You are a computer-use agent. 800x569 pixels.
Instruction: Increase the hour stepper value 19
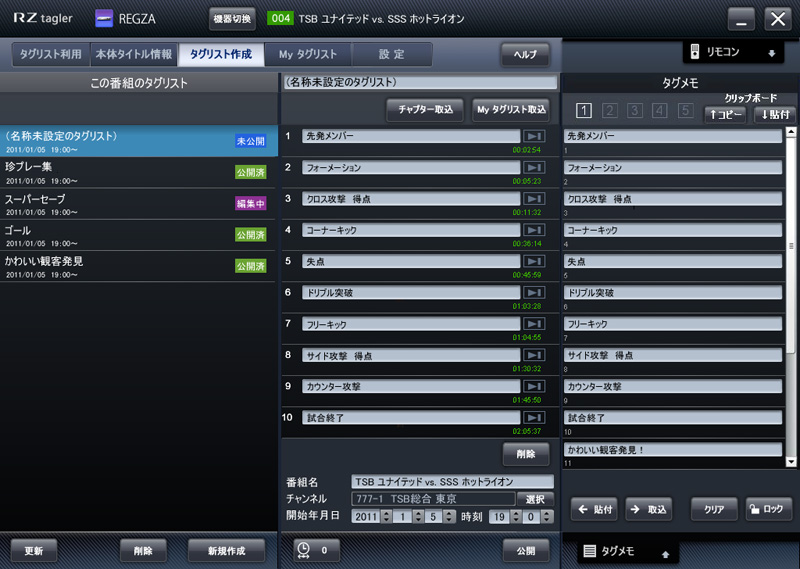[x=516, y=513]
